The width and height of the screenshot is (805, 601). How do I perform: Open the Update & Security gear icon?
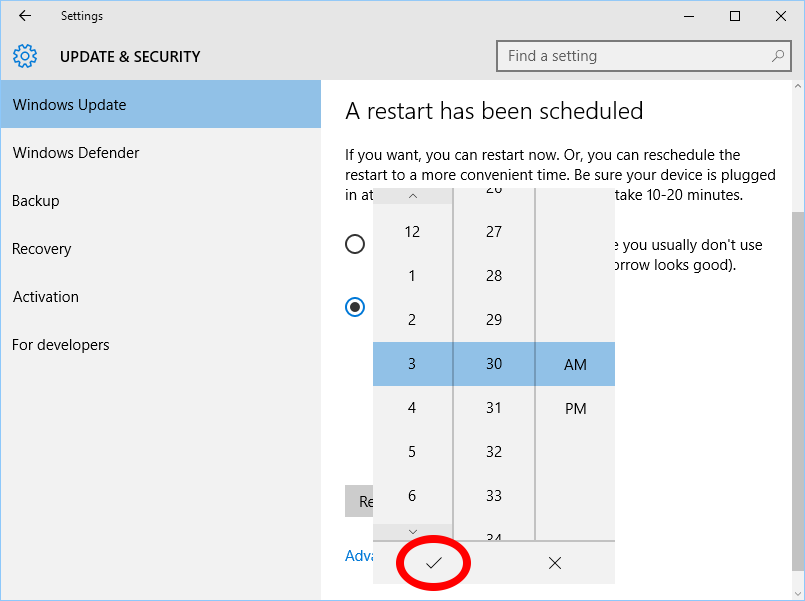25,56
